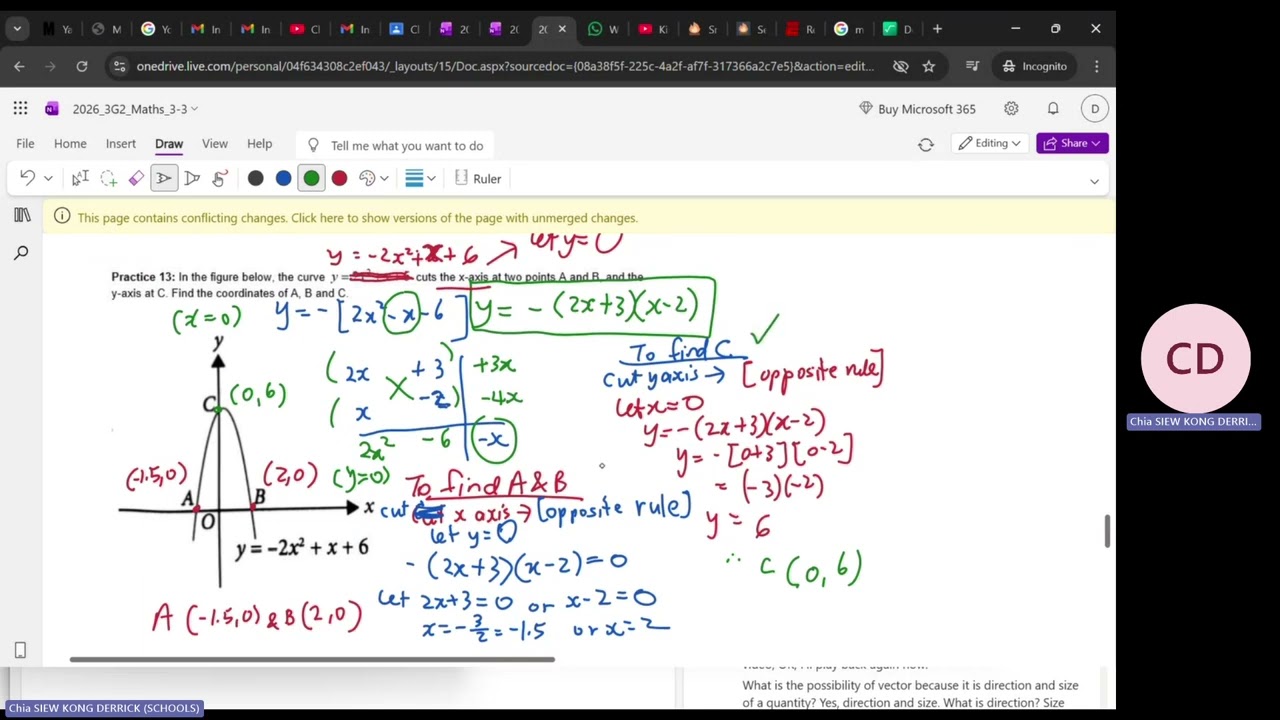Screen dimensions: 1280x720
Task: Expand the ribbon chevron at right
Action: pyautogui.click(x=1094, y=181)
